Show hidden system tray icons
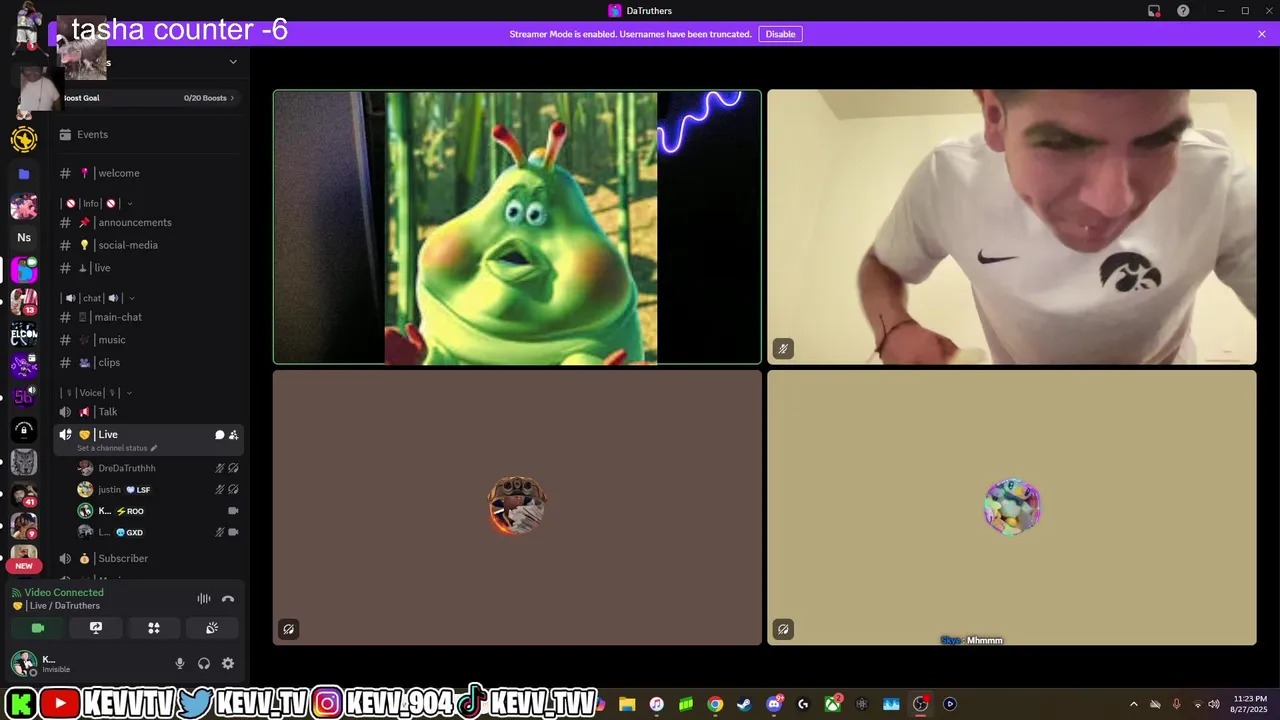 click(1133, 704)
